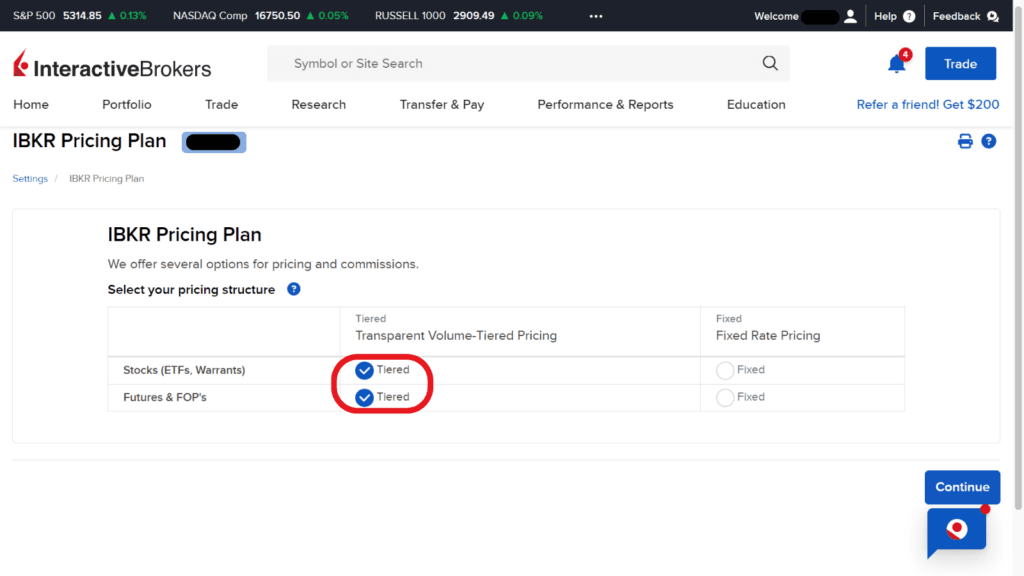Viewport: 1024px width, 576px height.
Task: Click the Refer a friend link
Action: pyautogui.click(x=927, y=104)
